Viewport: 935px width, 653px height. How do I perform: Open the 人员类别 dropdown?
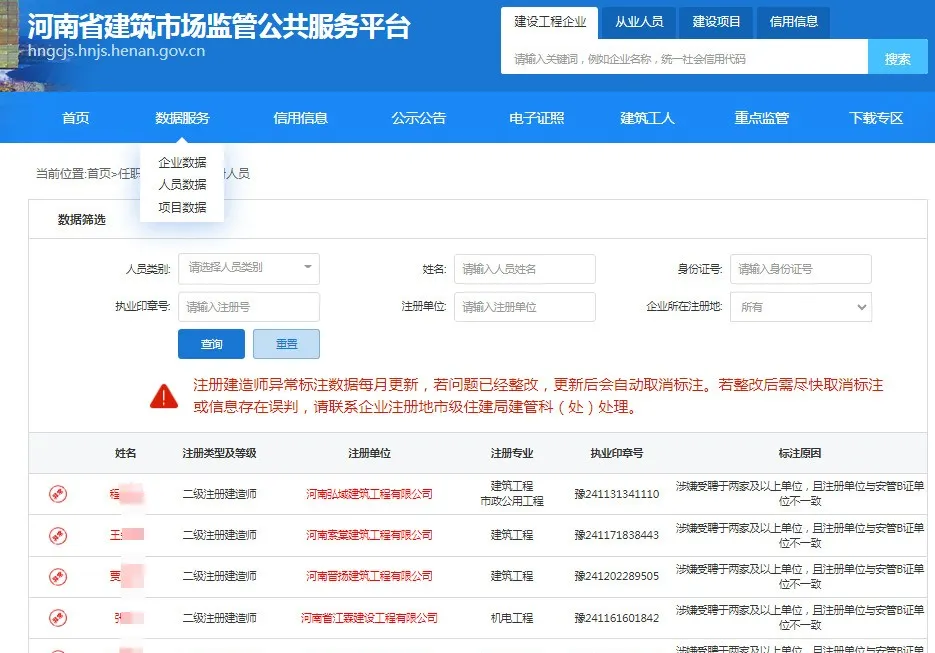(249, 268)
